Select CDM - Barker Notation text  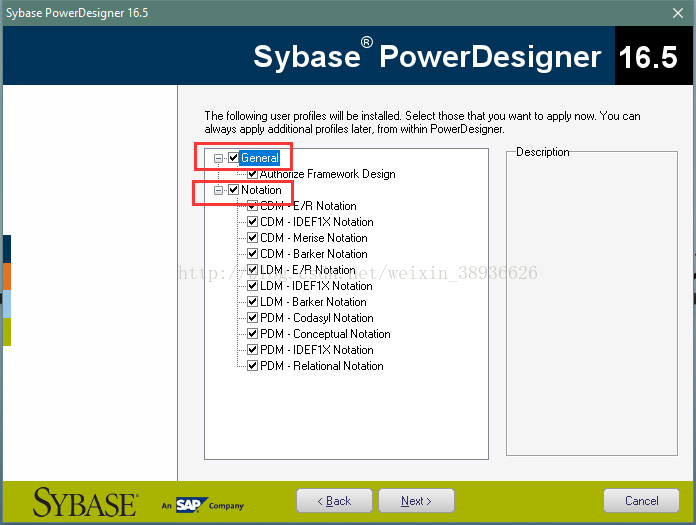coord(314,253)
